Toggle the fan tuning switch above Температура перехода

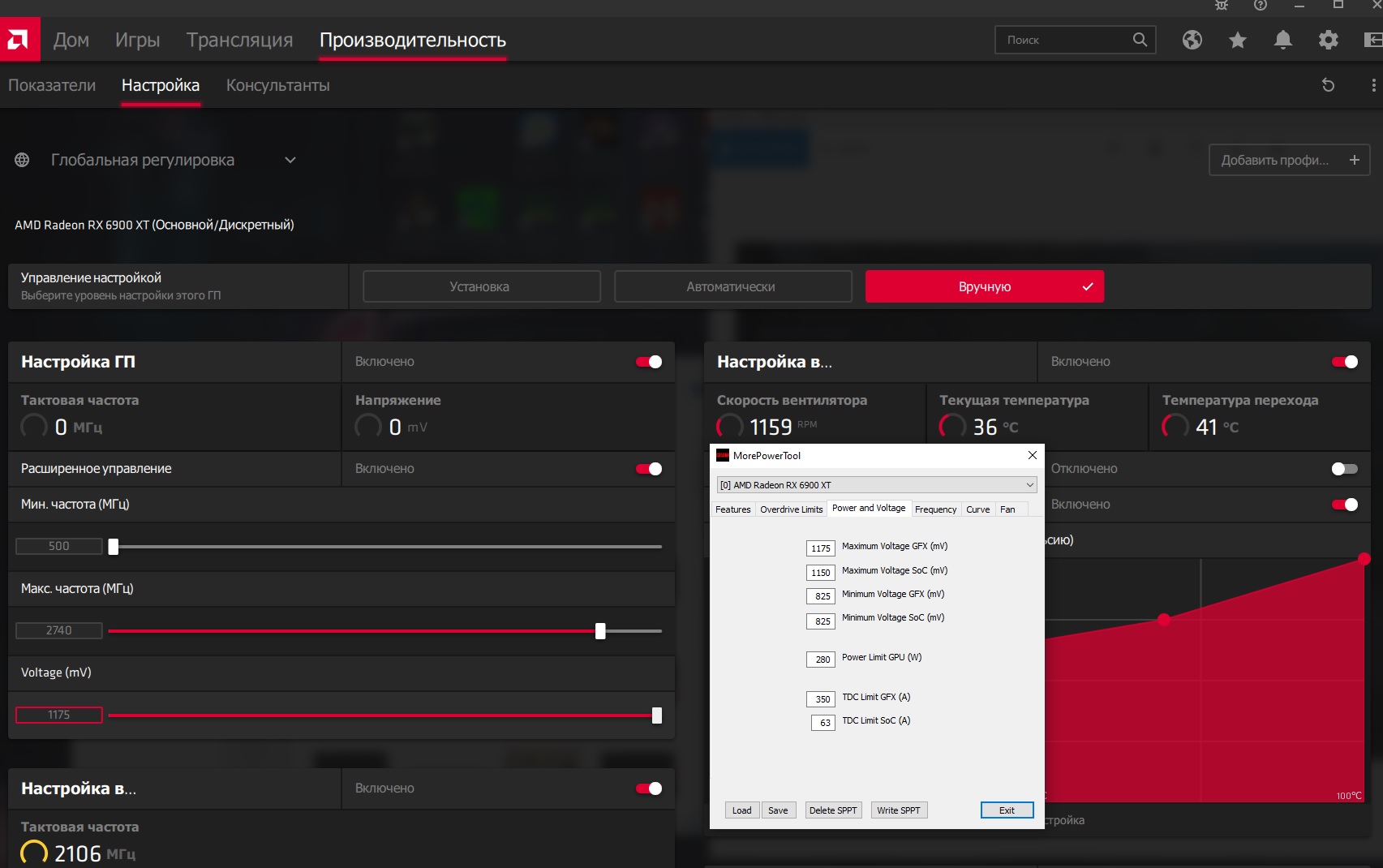[1345, 362]
